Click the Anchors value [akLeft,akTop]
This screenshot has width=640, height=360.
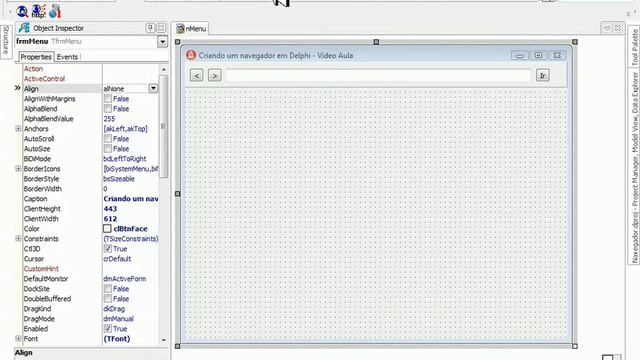point(125,129)
